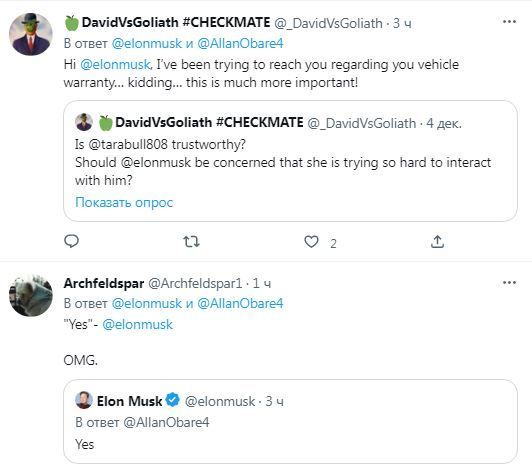The width and height of the screenshot is (532, 472).
Task: Open @elonmusk link in Archfeldspar's reply line
Action: (x=147, y=303)
